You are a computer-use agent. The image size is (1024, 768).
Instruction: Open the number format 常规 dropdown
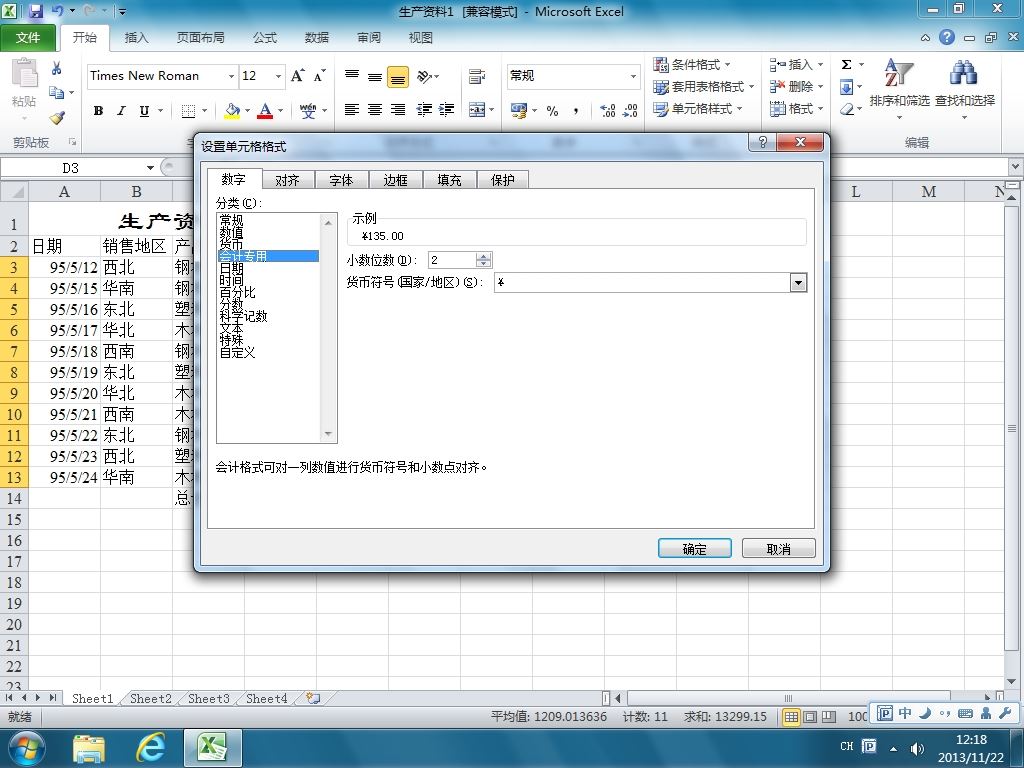(633, 76)
